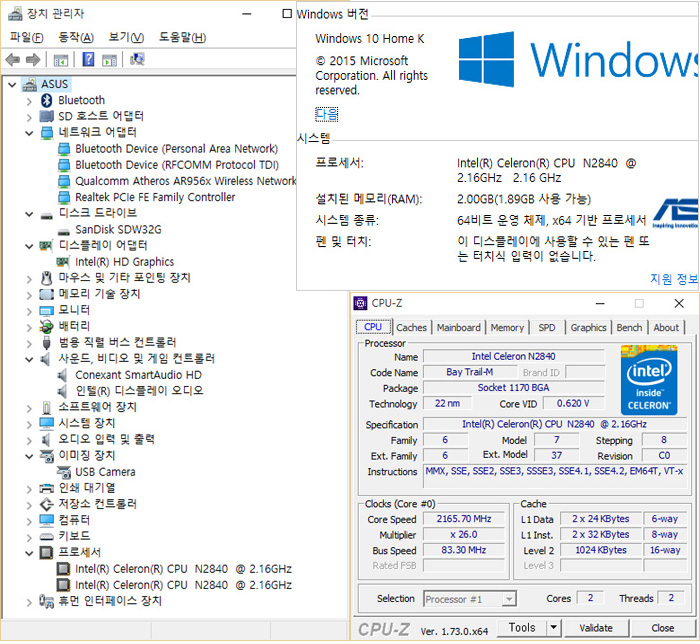
Task: Click the 다음 link under Windows version
Action: click(x=327, y=114)
